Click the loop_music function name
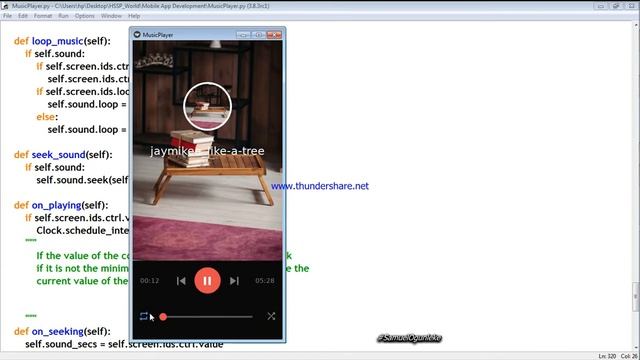640x360 pixels. (x=58, y=41)
